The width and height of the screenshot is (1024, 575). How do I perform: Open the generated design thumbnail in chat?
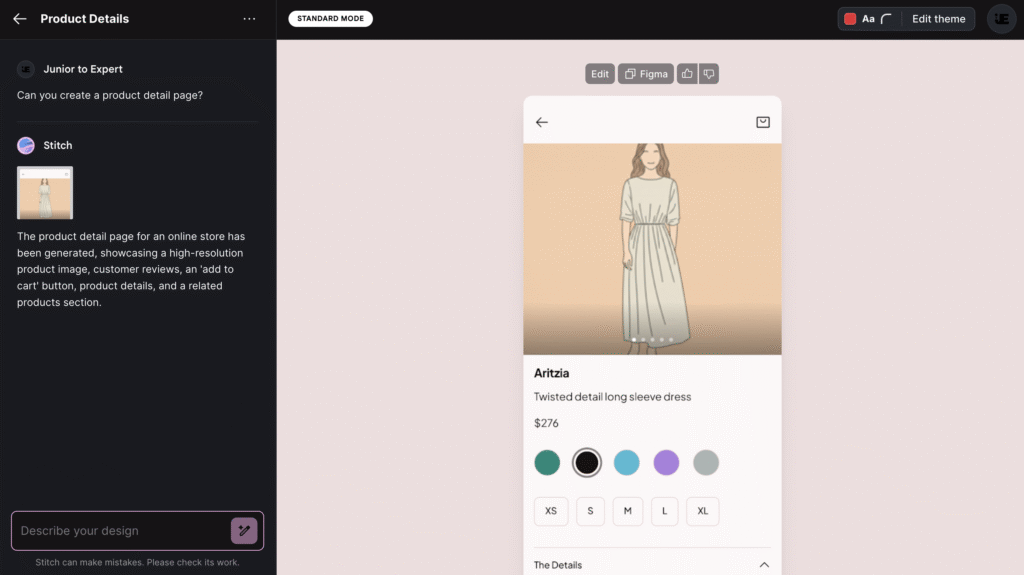tap(45, 193)
